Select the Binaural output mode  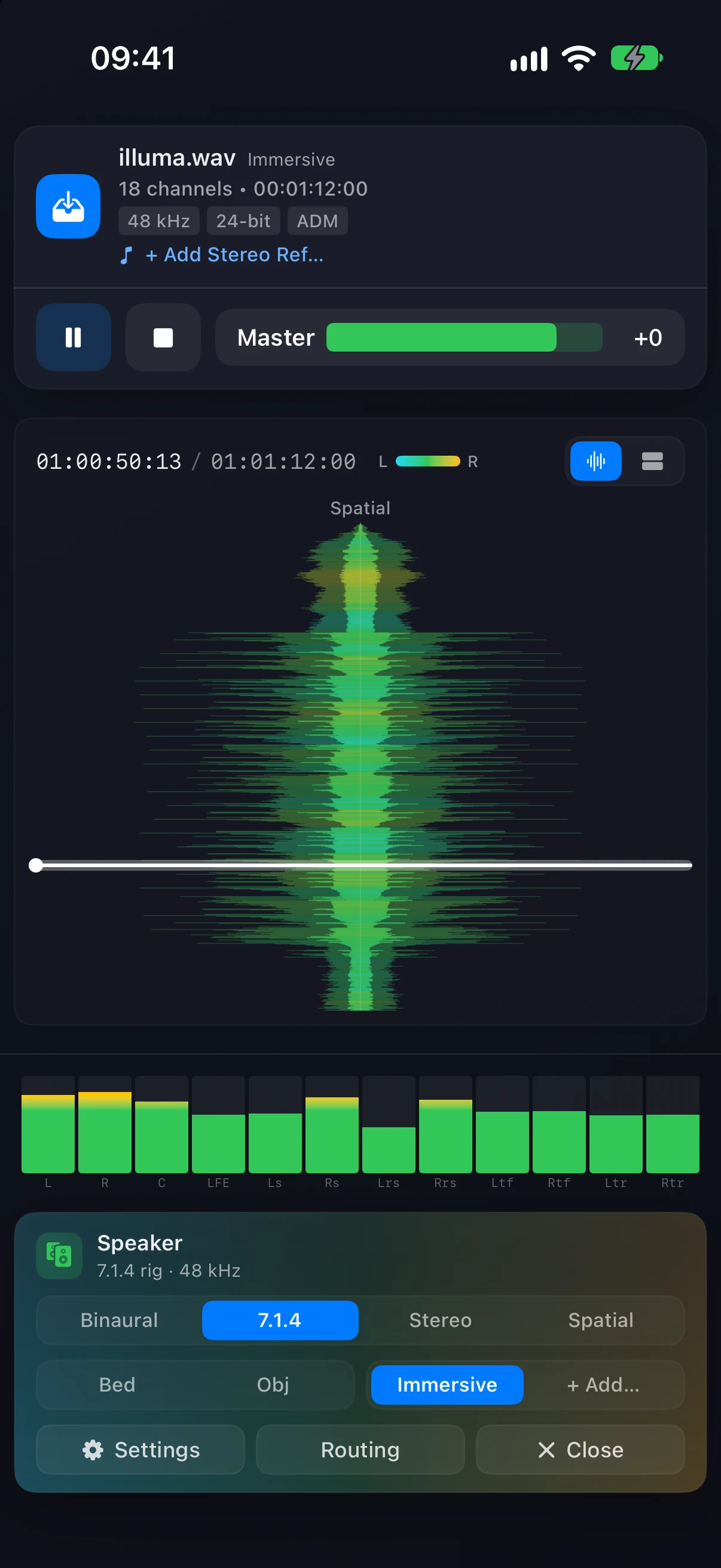pos(119,1320)
